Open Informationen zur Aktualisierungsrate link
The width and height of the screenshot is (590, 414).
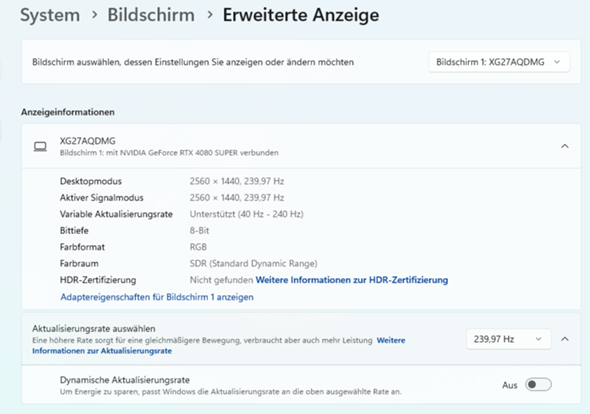(102, 351)
